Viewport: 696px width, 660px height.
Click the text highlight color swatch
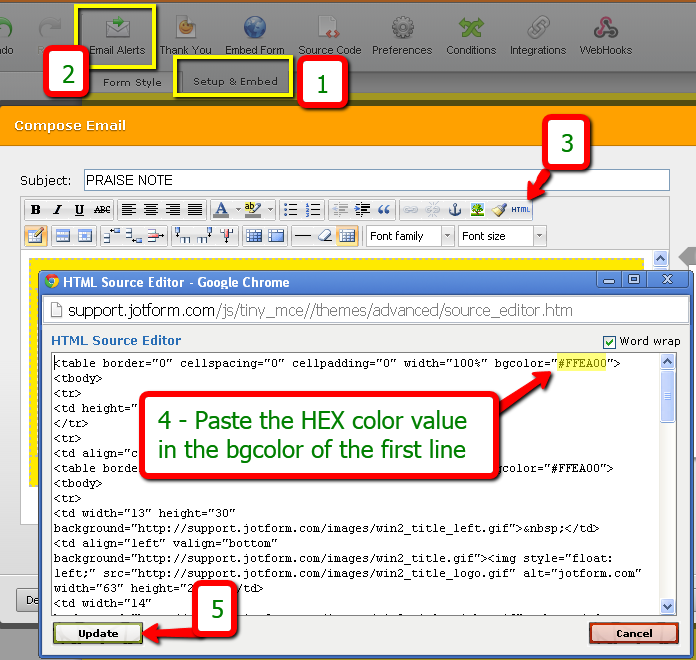pyautogui.click(x=251, y=210)
